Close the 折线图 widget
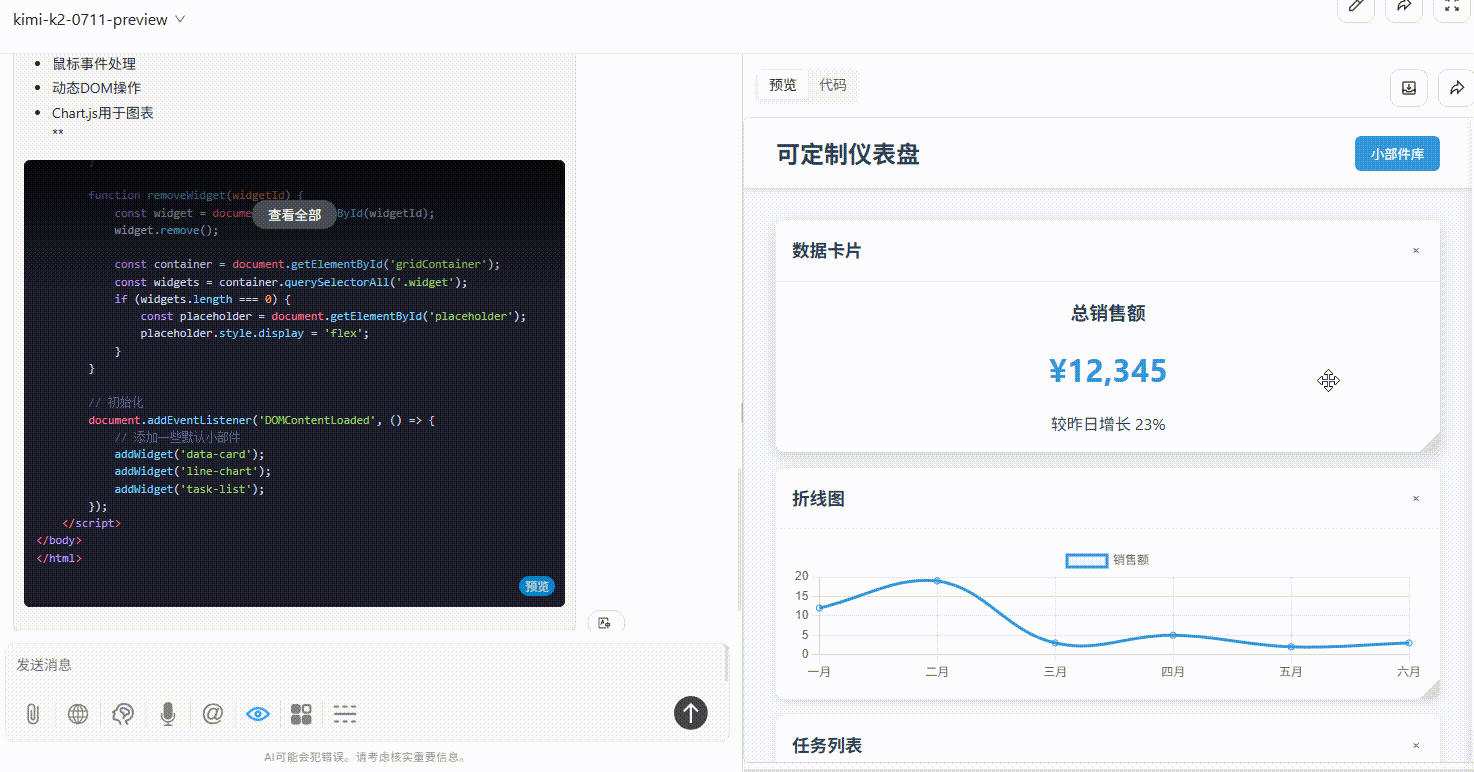 pos(1416,498)
